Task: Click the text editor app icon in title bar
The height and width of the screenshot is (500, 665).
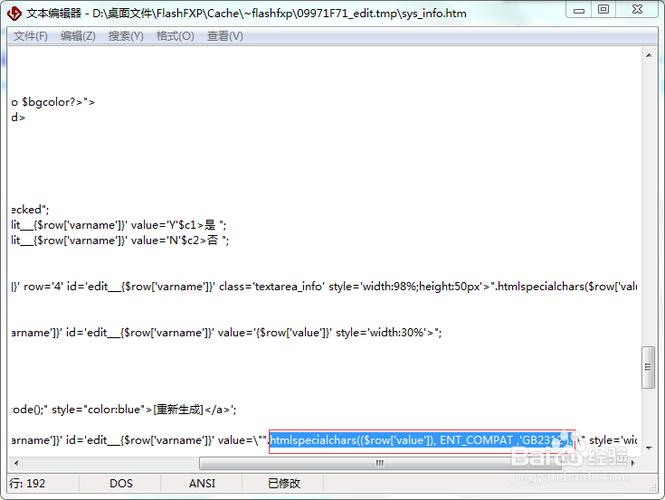Action: point(14,13)
